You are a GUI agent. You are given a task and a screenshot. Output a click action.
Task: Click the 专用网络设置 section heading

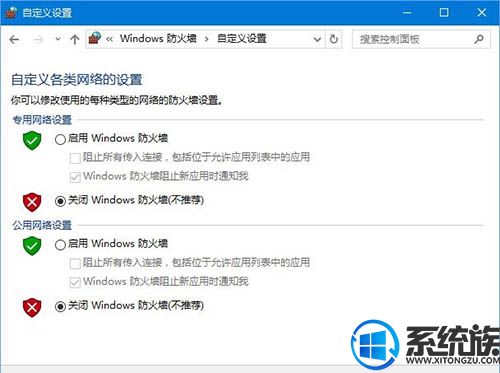(42, 120)
